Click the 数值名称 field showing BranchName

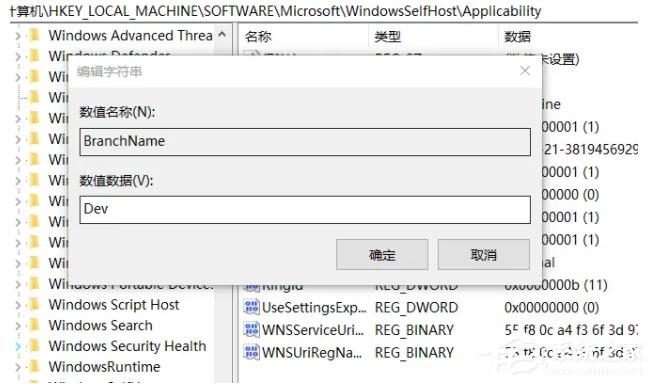[x=305, y=141]
